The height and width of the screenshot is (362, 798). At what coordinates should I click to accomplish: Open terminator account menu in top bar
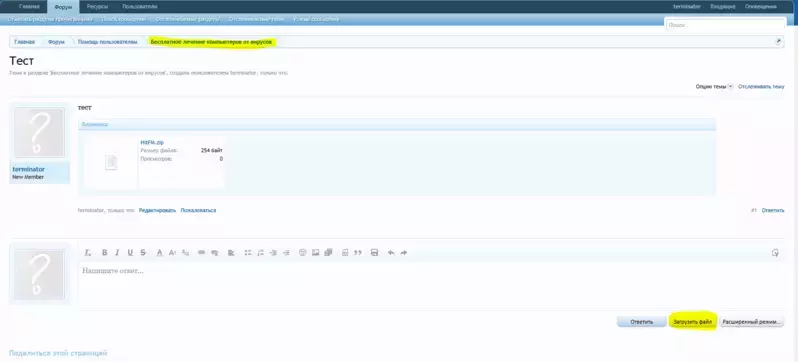pos(687,7)
